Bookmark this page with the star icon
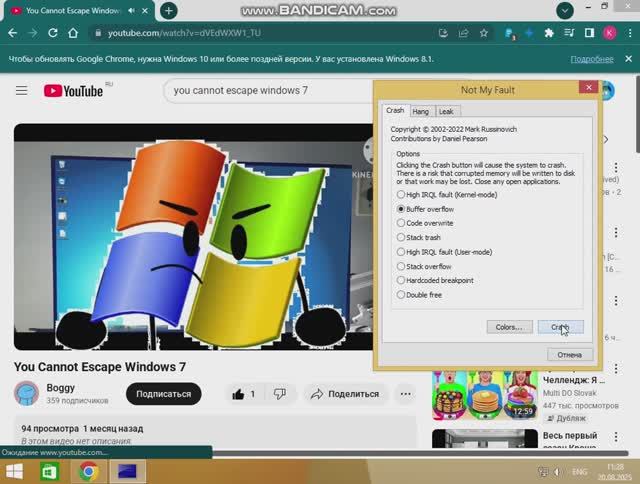The width and height of the screenshot is (640, 484). point(484,33)
